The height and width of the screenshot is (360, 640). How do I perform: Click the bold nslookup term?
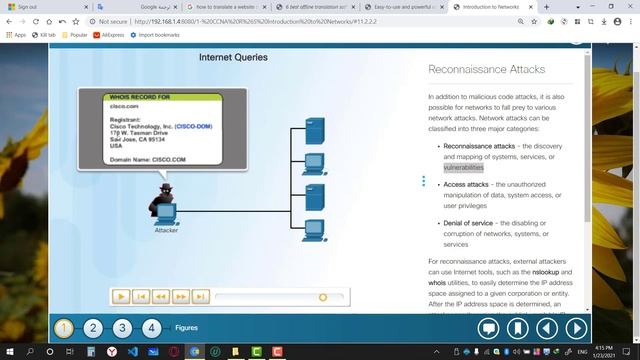pos(545,272)
